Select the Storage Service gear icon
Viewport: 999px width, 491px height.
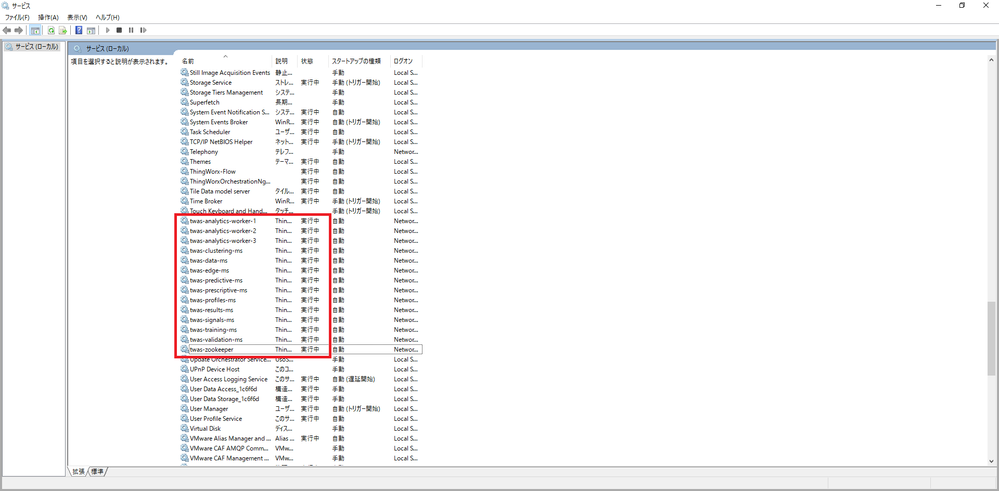[185, 82]
